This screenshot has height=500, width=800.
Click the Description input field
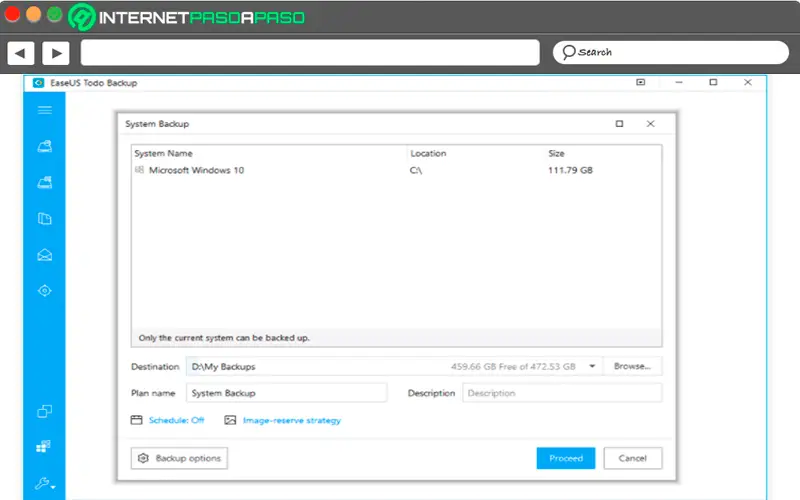pyautogui.click(x=562, y=393)
